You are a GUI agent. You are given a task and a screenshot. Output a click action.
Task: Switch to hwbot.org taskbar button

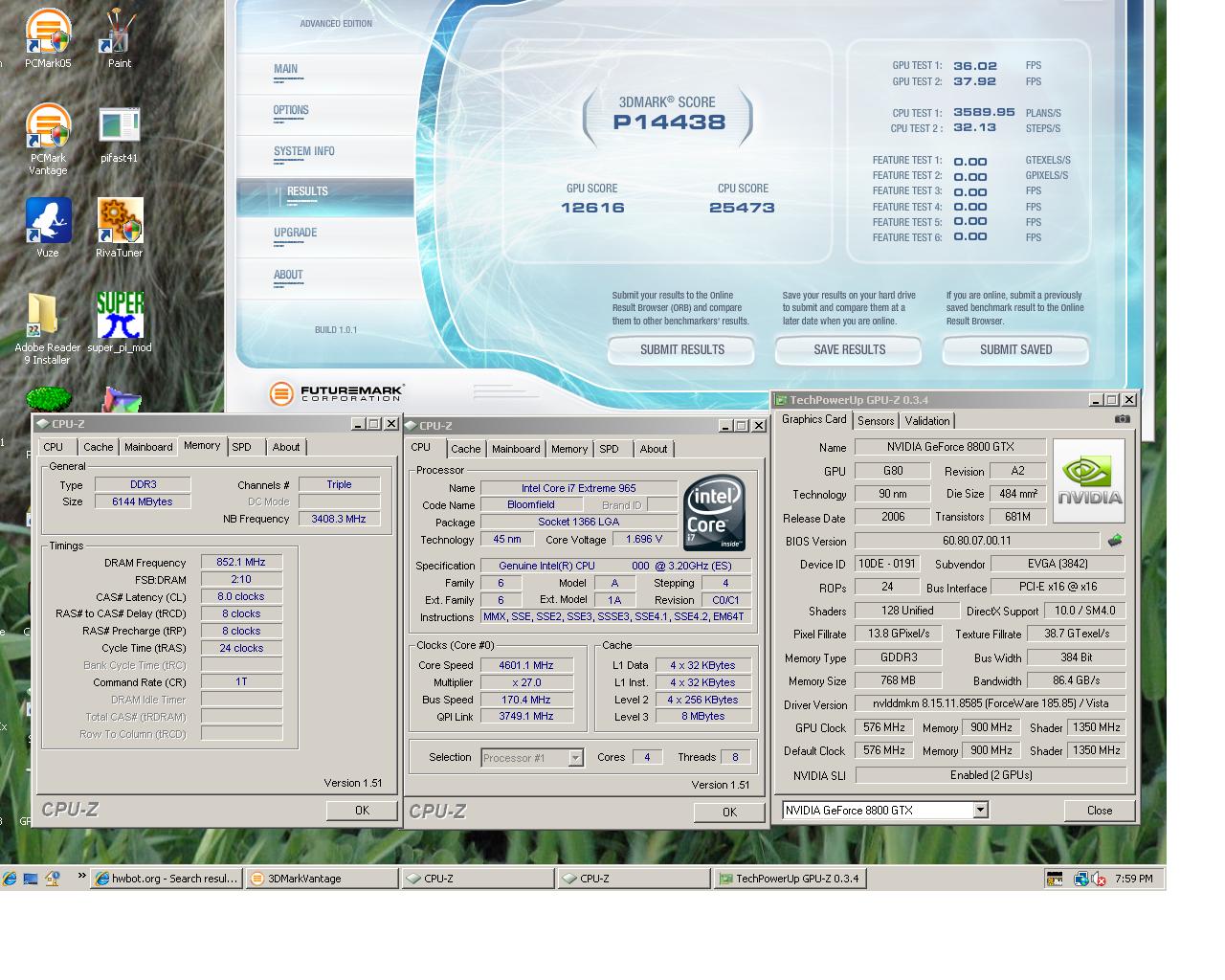point(167,879)
